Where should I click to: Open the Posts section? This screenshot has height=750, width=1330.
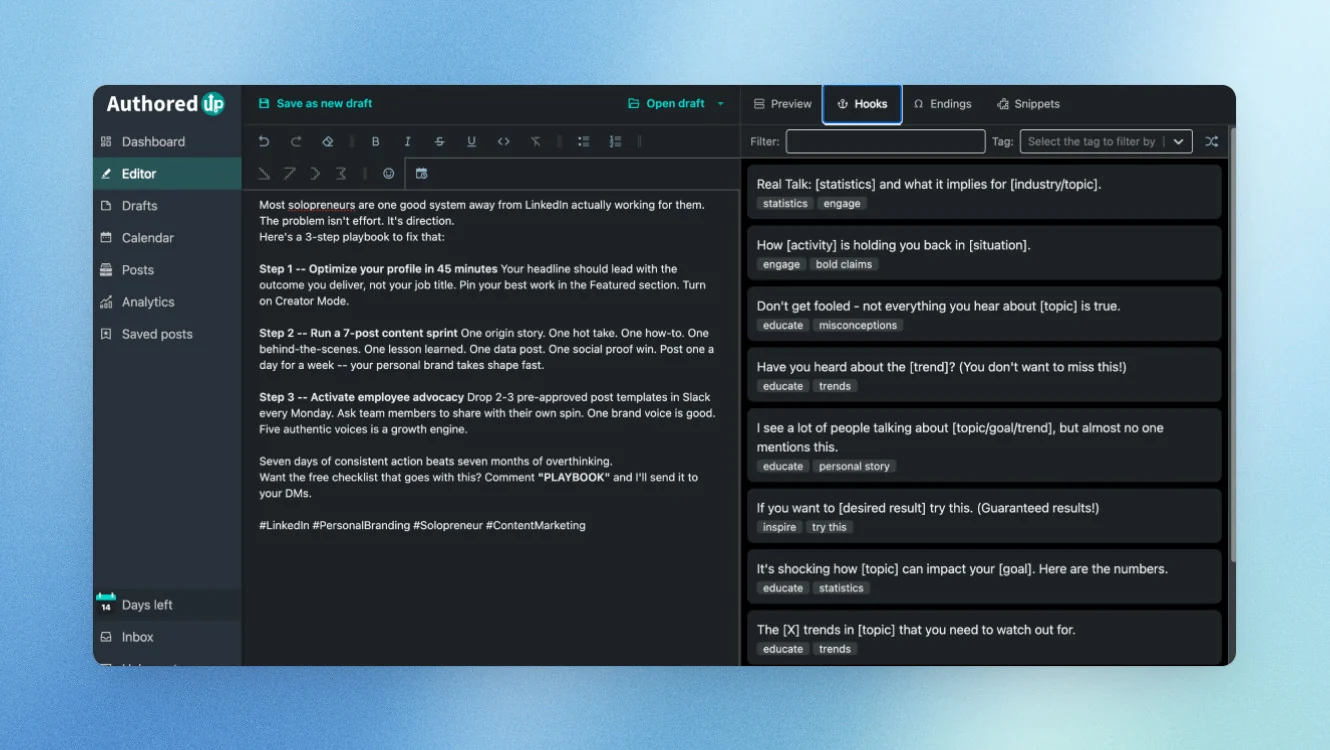click(167, 270)
